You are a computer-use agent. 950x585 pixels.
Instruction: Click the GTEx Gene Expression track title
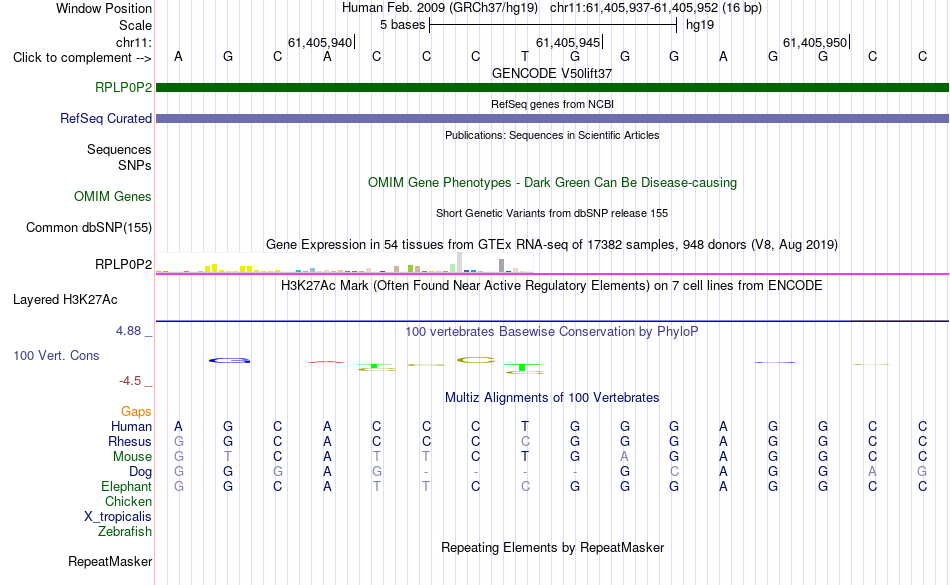[x=552, y=245]
